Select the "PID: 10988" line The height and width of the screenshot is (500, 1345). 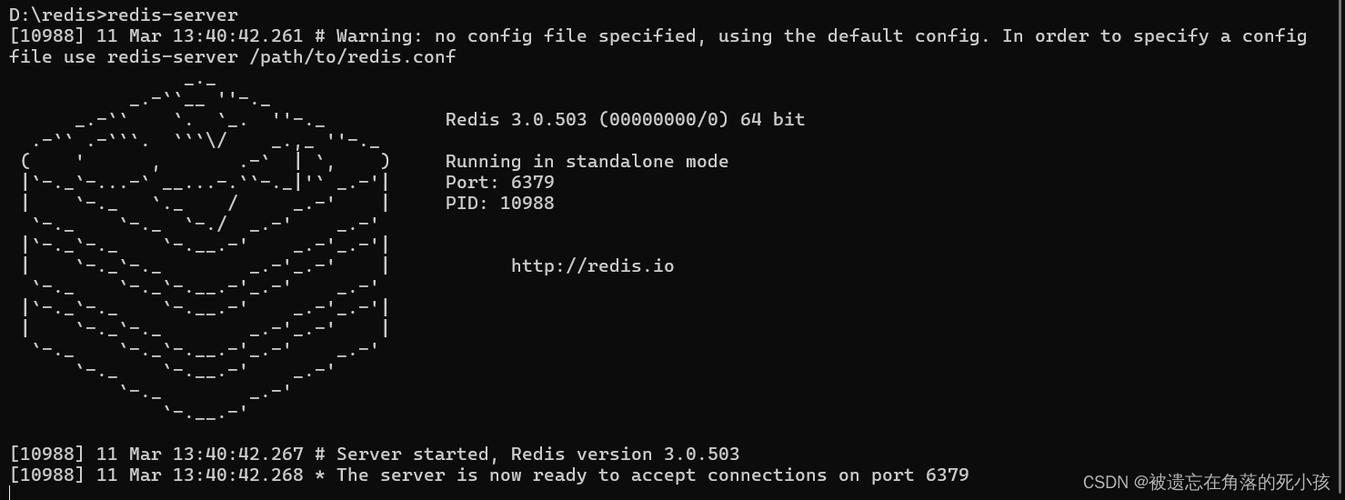[x=499, y=203]
